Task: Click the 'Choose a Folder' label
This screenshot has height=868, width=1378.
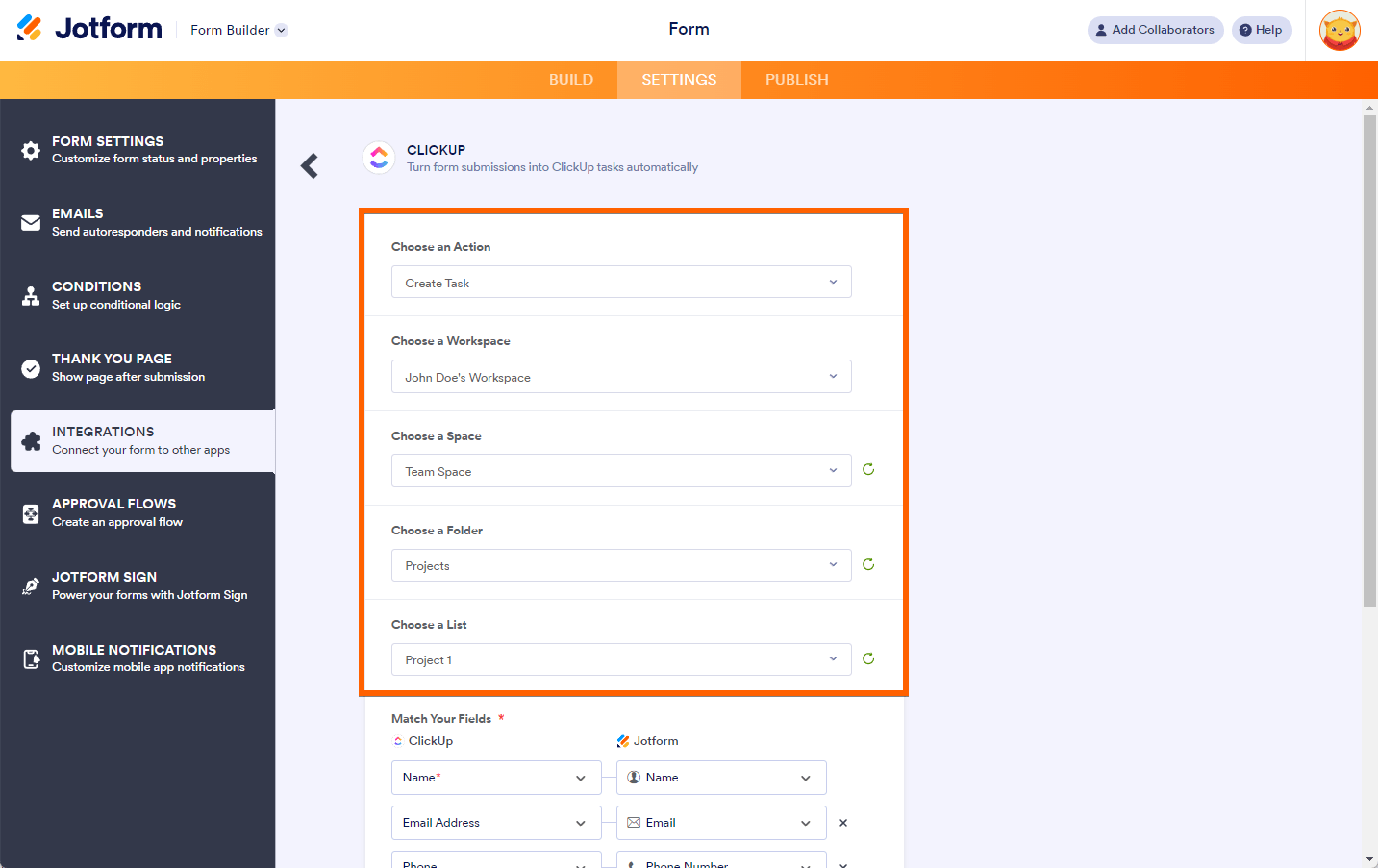Action: coord(437,531)
